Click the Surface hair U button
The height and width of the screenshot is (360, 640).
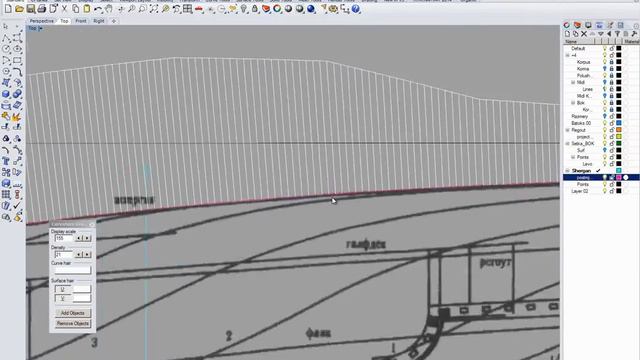point(62,289)
